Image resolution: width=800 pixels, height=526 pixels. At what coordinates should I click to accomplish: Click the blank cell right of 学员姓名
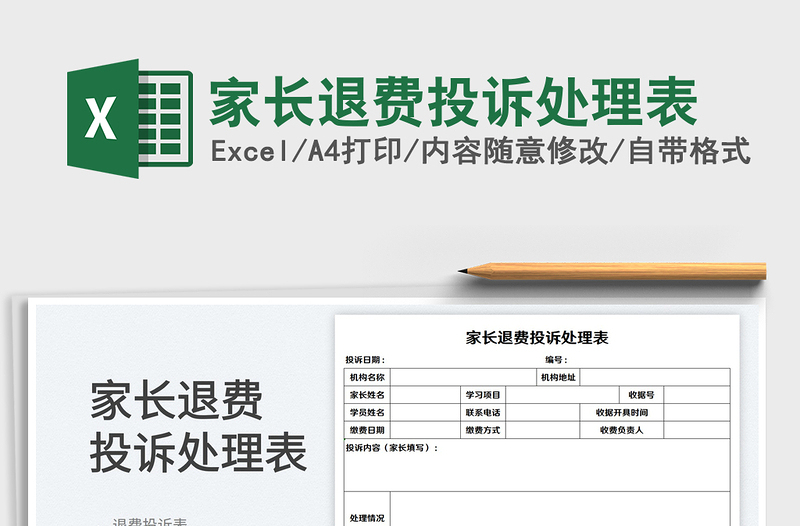pyautogui.click(x=425, y=412)
